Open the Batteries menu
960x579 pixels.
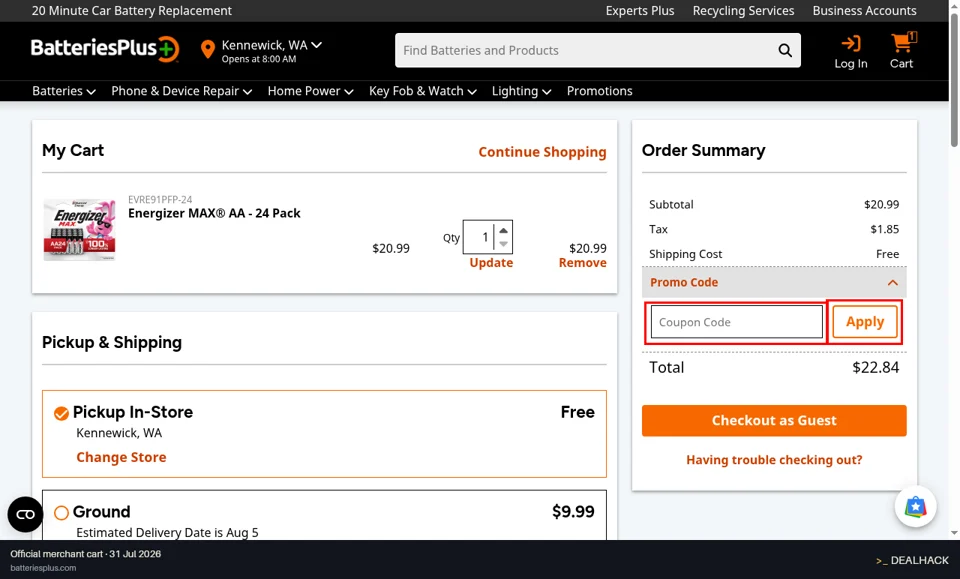[x=64, y=91]
